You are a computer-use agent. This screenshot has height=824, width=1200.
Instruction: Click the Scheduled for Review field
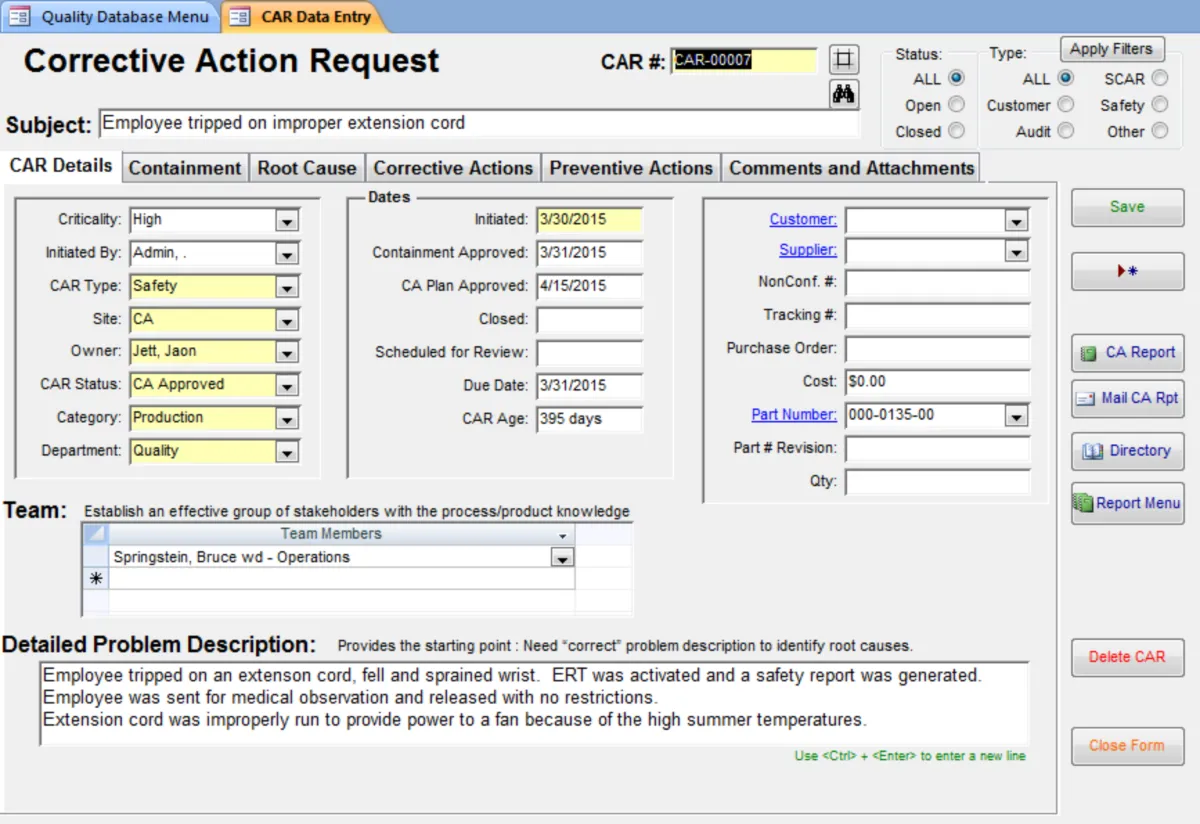(x=589, y=353)
